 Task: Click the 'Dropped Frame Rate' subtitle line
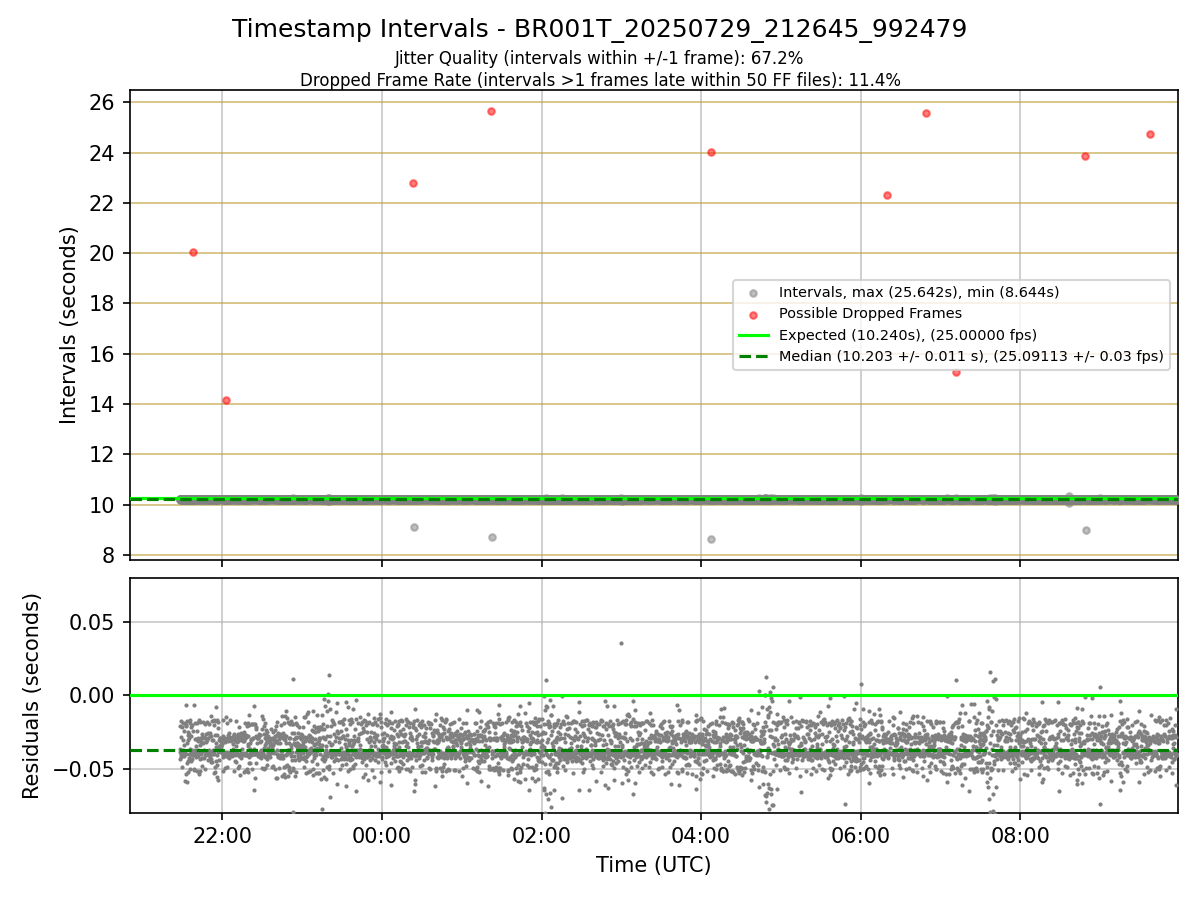(x=600, y=80)
